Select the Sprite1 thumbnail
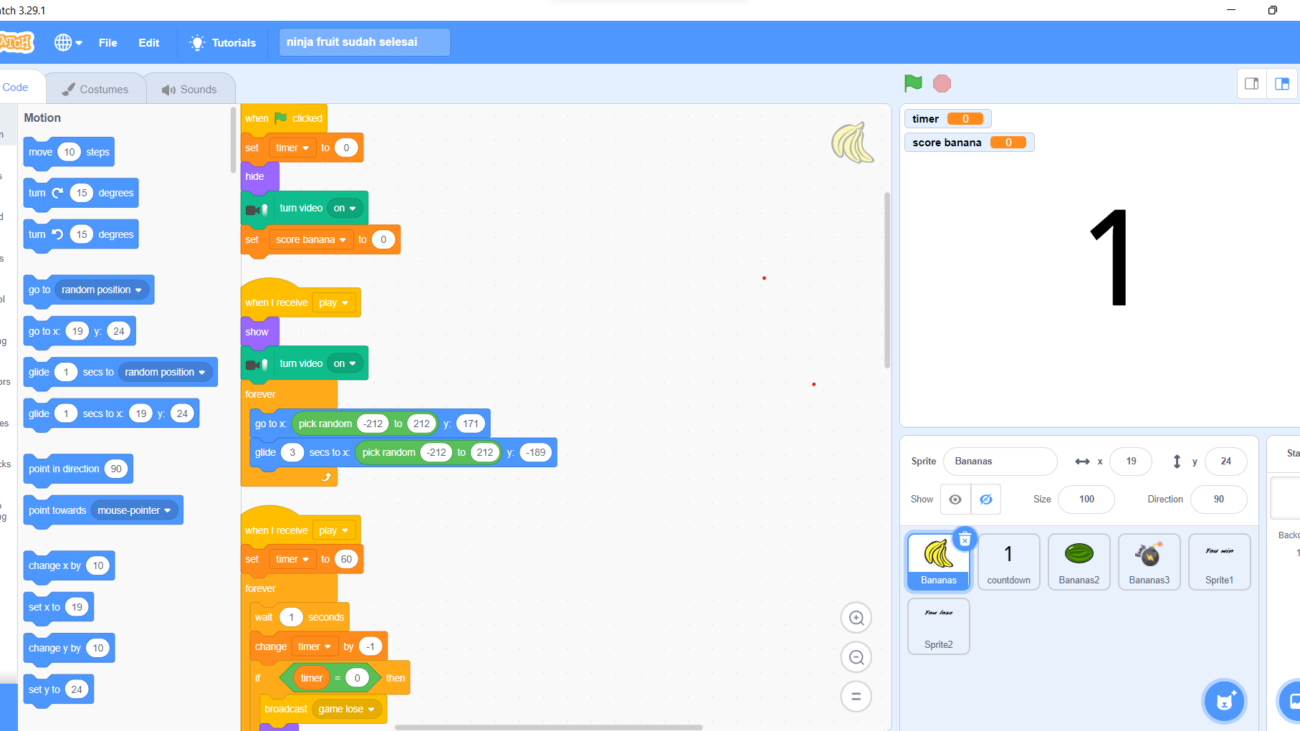 point(1219,561)
